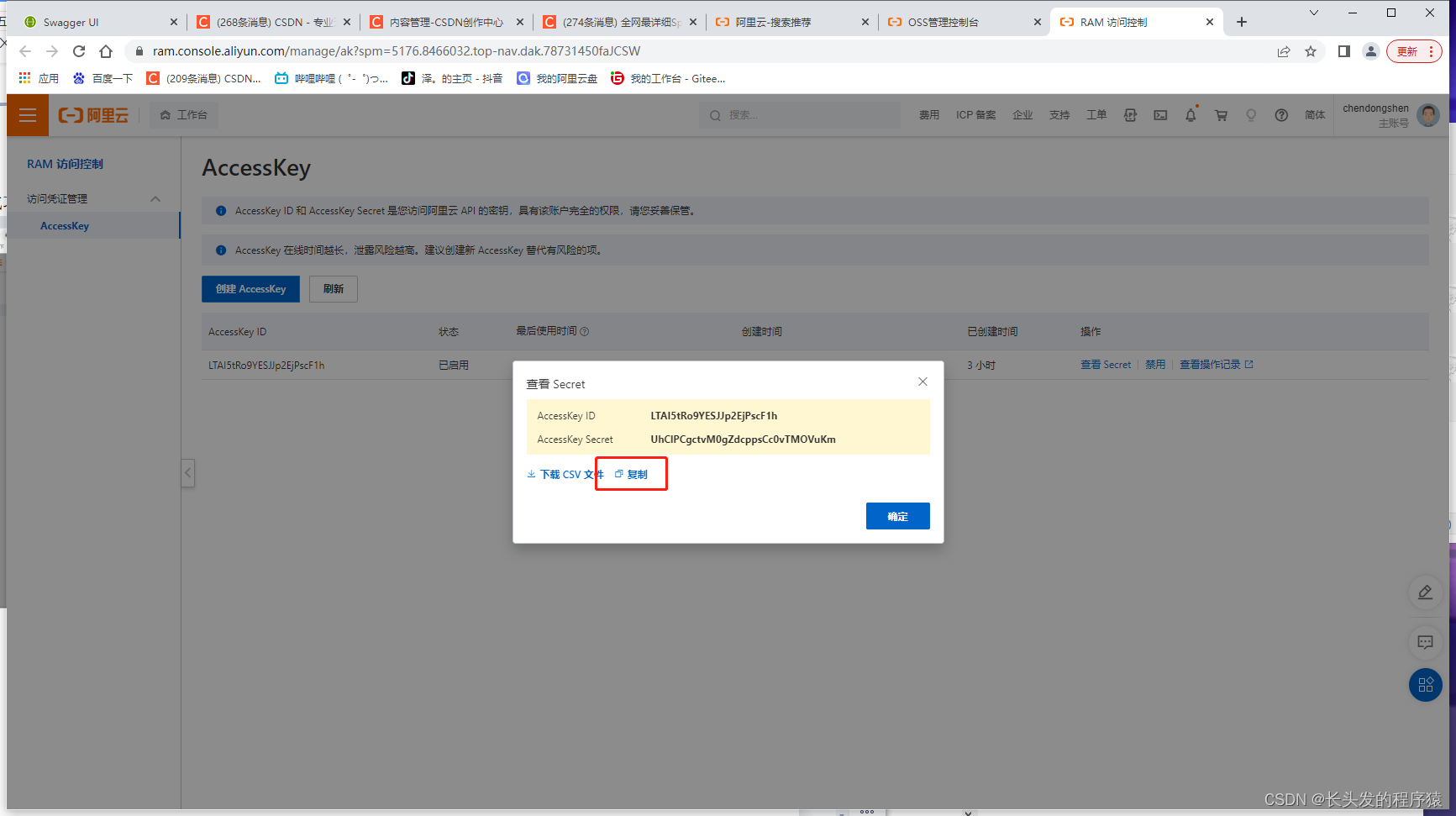Viewport: 1456px width, 816px height.
Task: Open ICP 备案 top nav menu
Action: [x=975, y=115]
